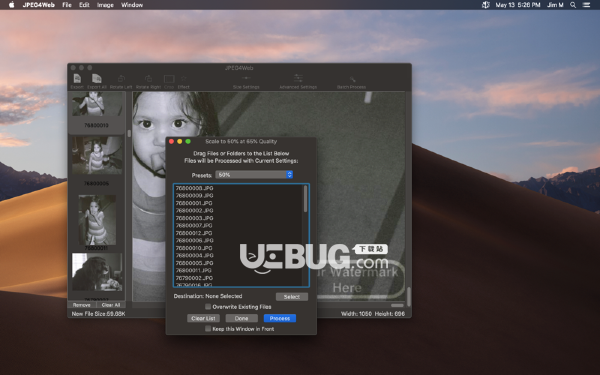Select 76800002.JPG in file list
This screenshot has width=600, height=375.
point(194,210)
